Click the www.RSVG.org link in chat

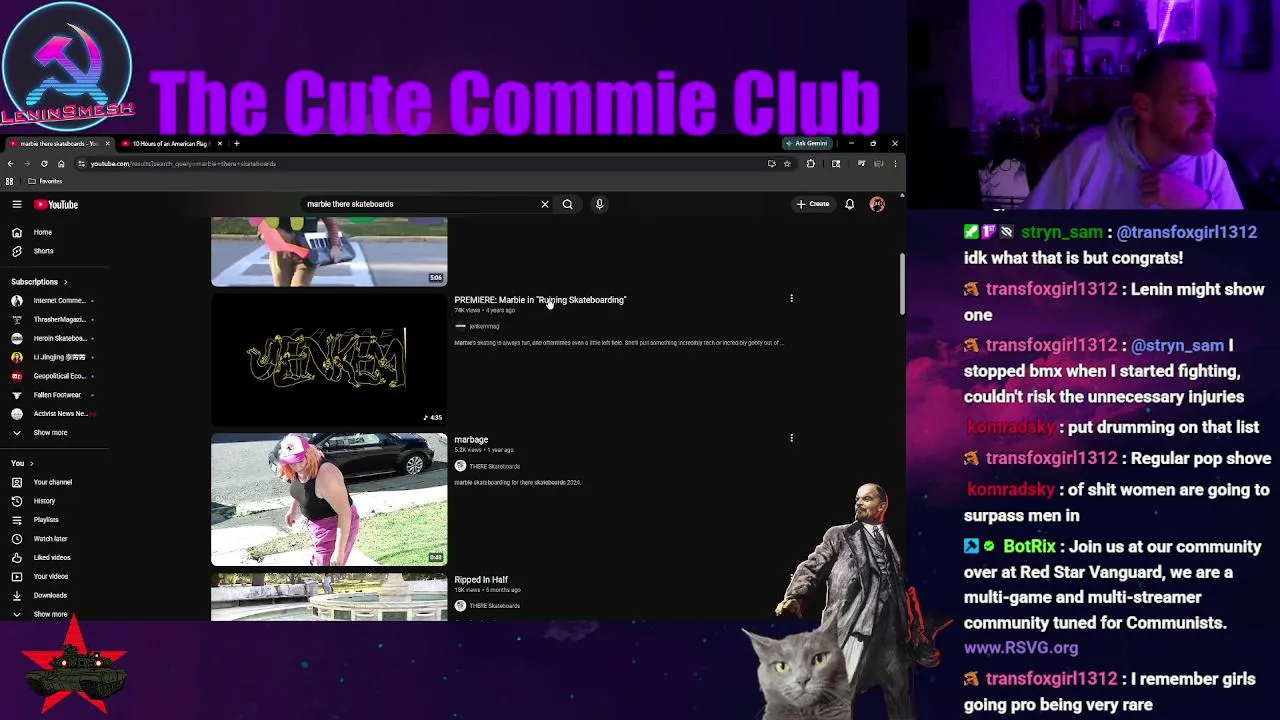(x=1021, y=648)
